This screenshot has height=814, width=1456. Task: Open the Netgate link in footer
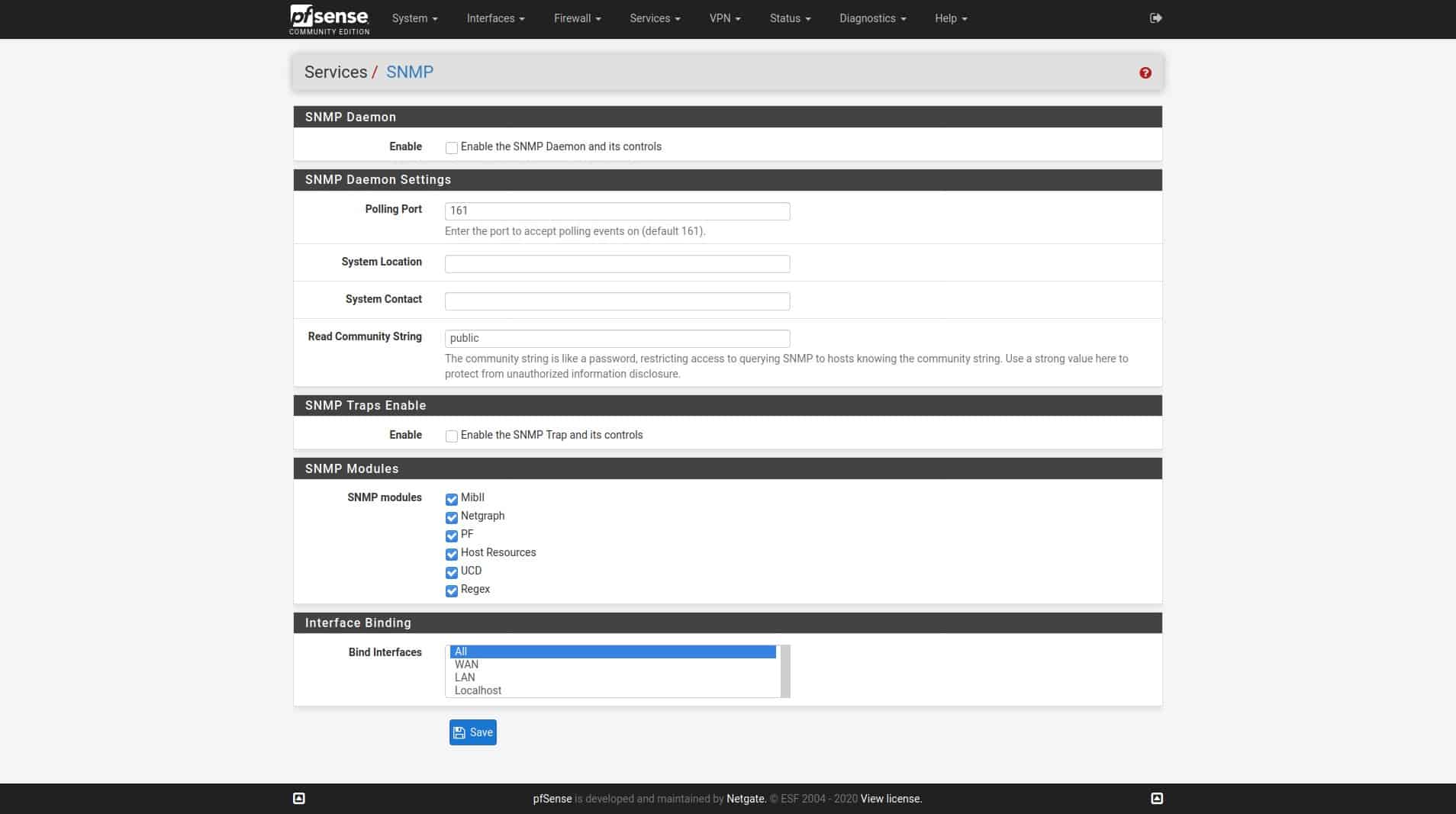745,799
